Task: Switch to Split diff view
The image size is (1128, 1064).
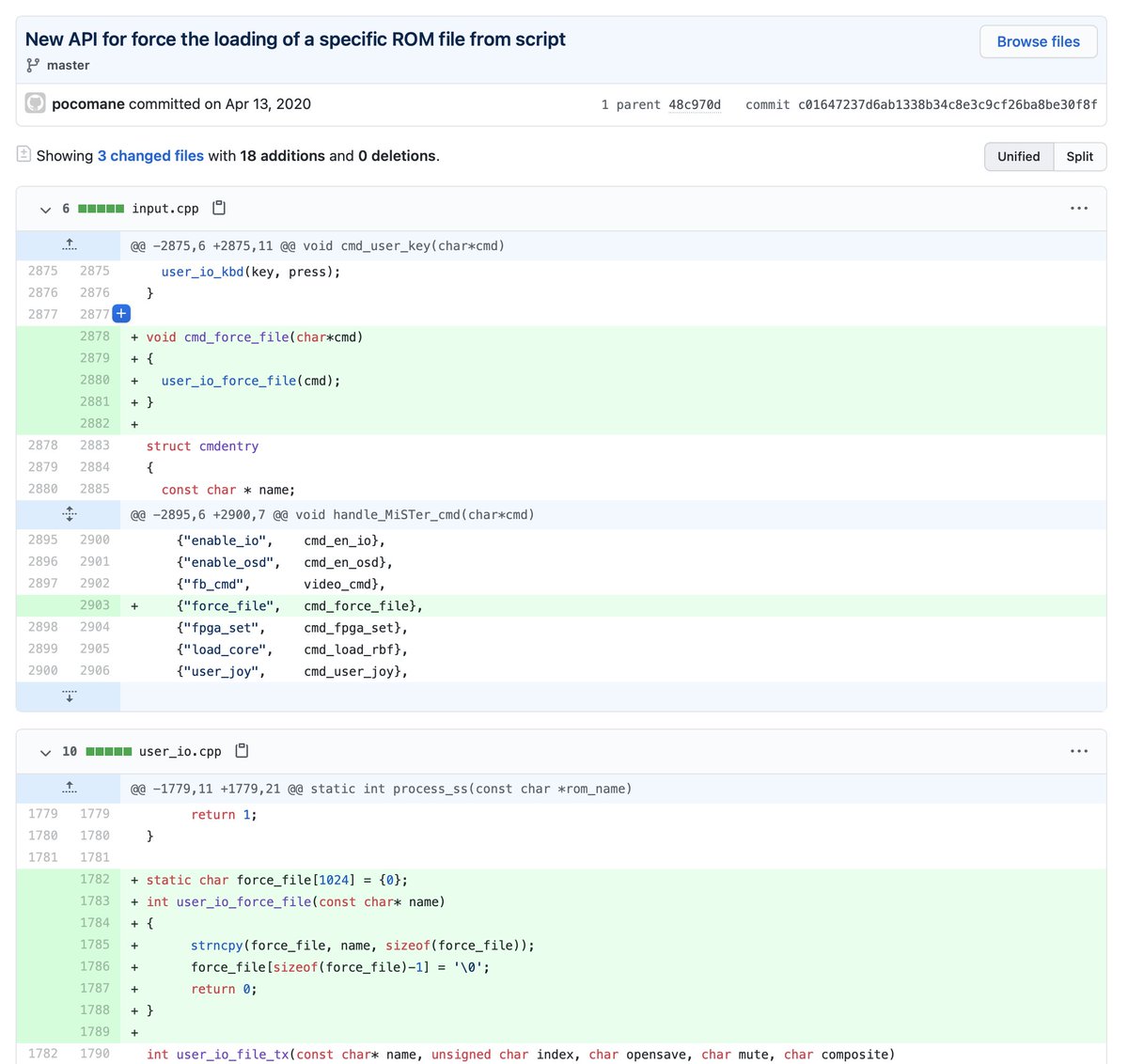Action: point(1079,157)
